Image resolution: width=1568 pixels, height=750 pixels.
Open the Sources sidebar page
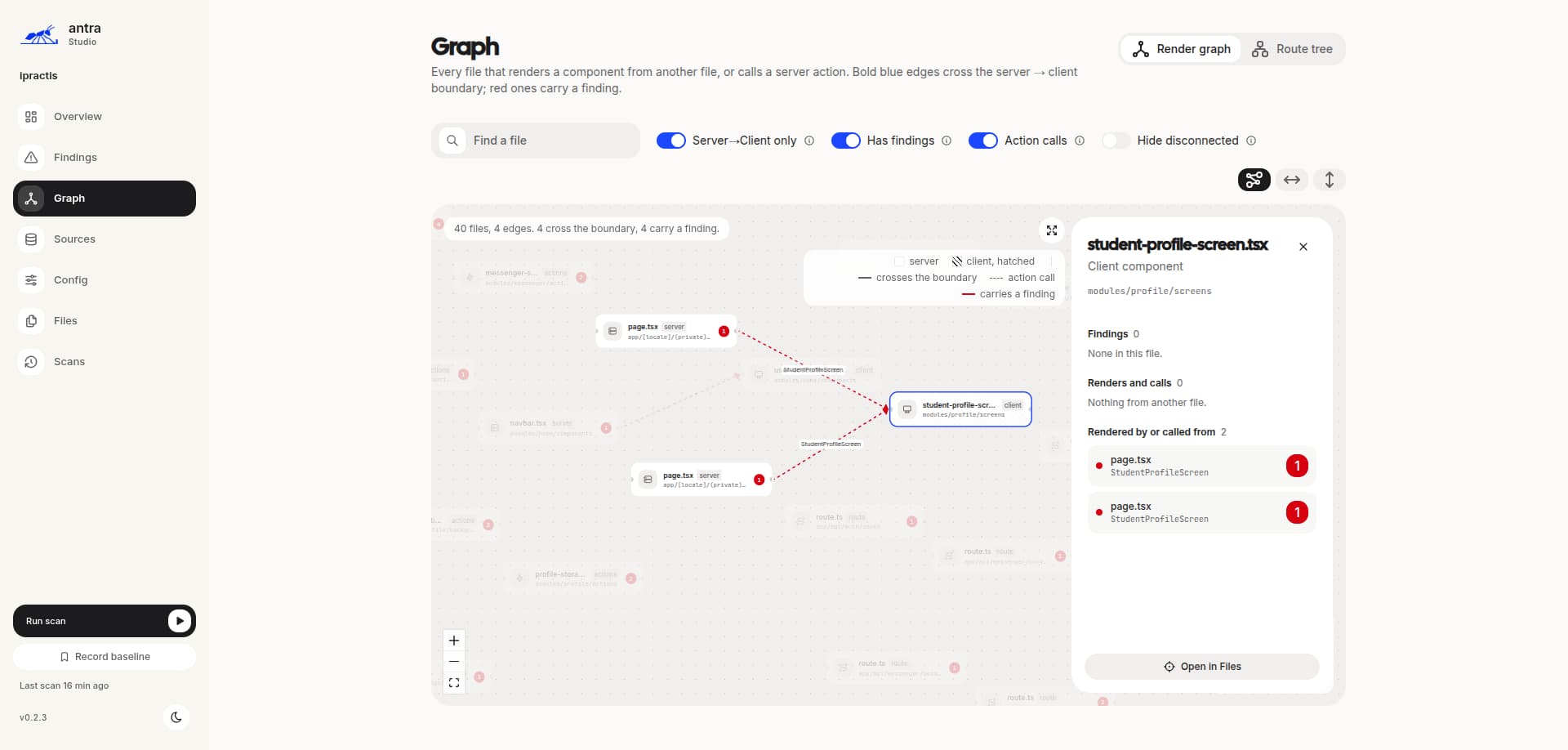(105, 239)
